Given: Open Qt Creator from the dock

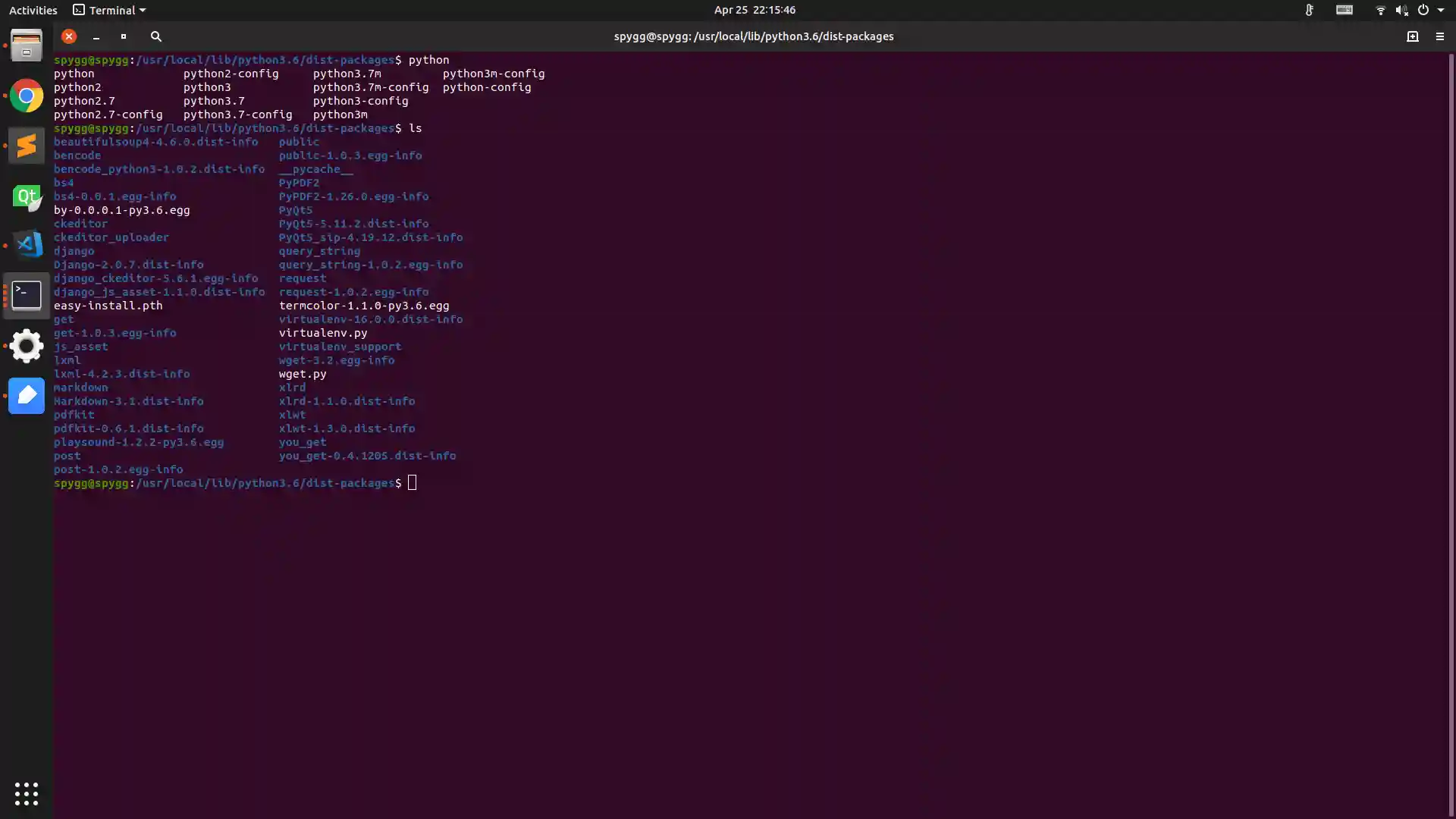Looking at the screenshot, I should 27,196.
